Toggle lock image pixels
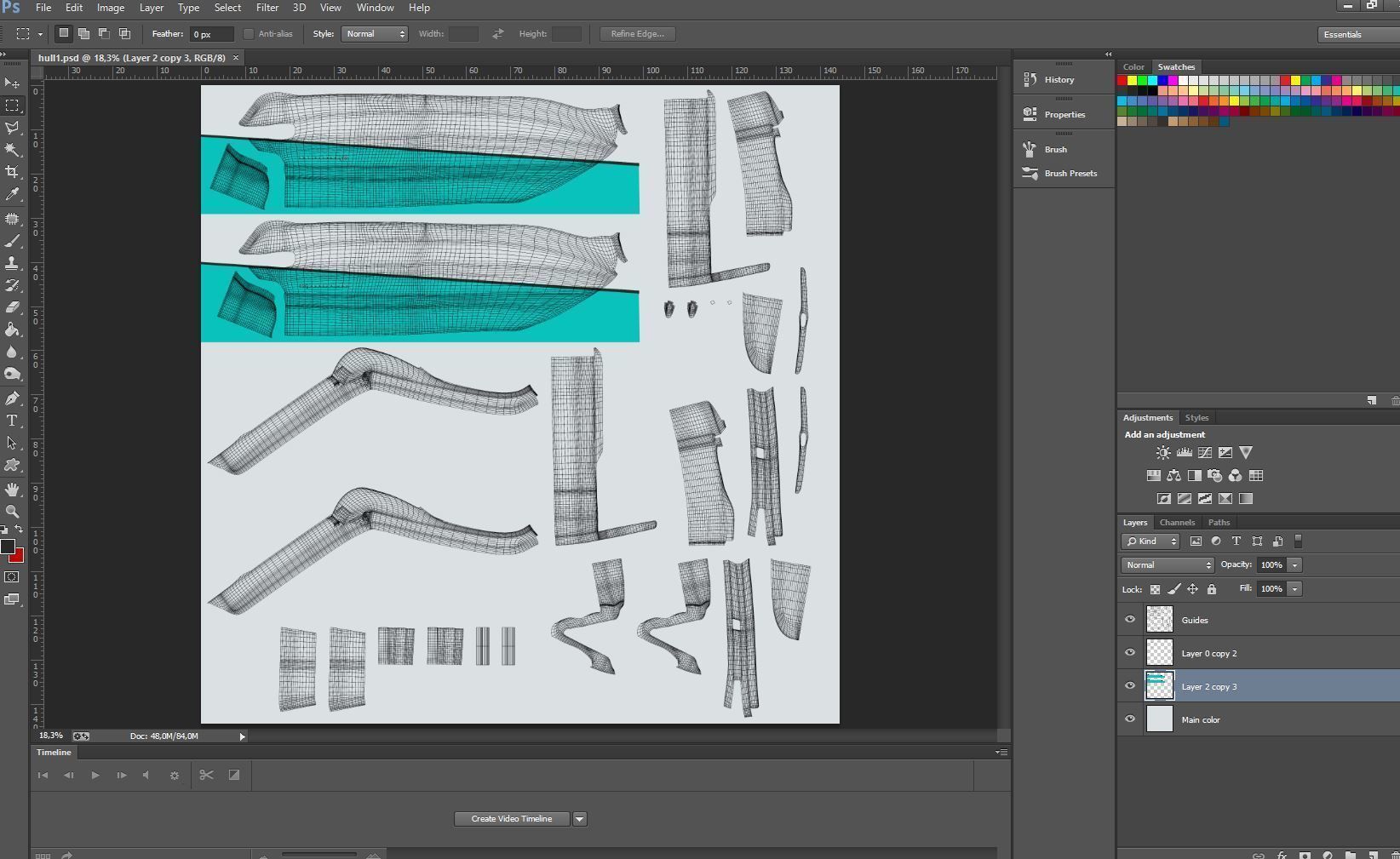The width and height of the screenshot is (1400, 859). coord(1173,589)
